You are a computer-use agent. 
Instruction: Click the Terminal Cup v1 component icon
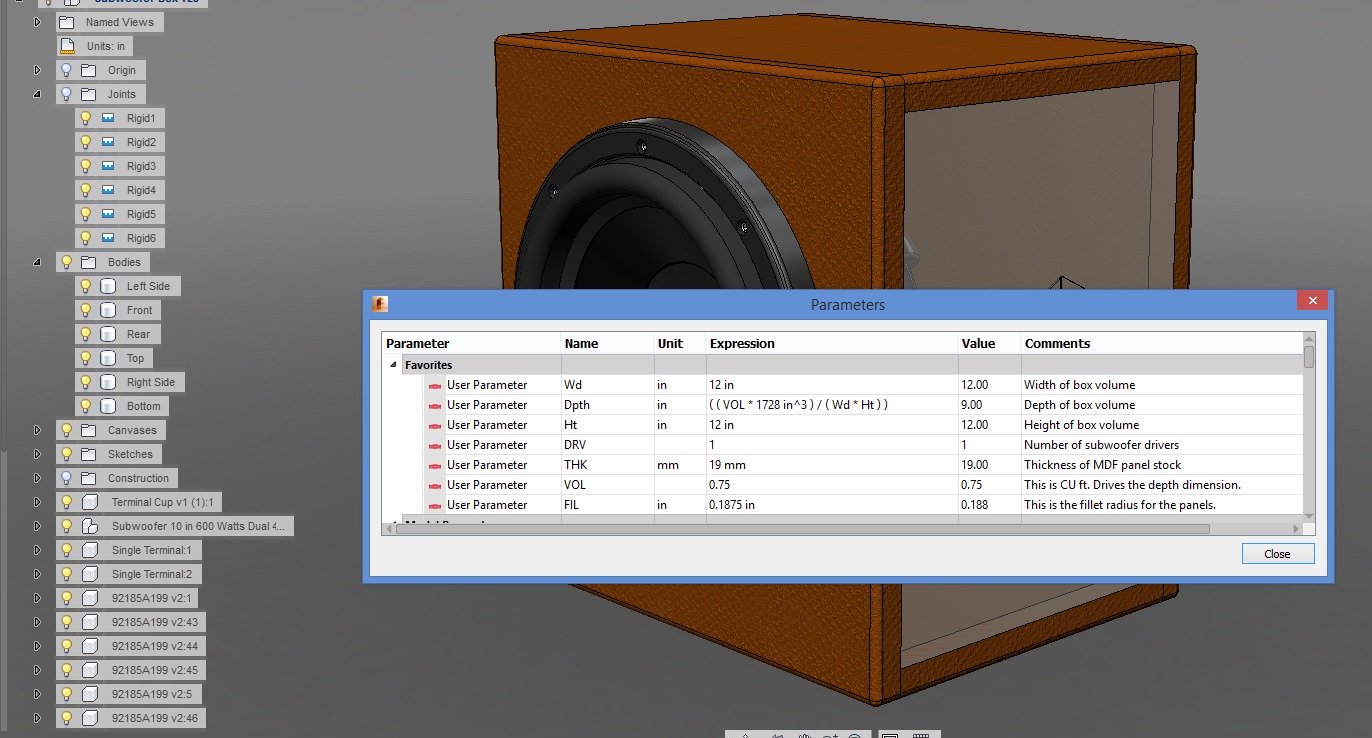point(90,501)
